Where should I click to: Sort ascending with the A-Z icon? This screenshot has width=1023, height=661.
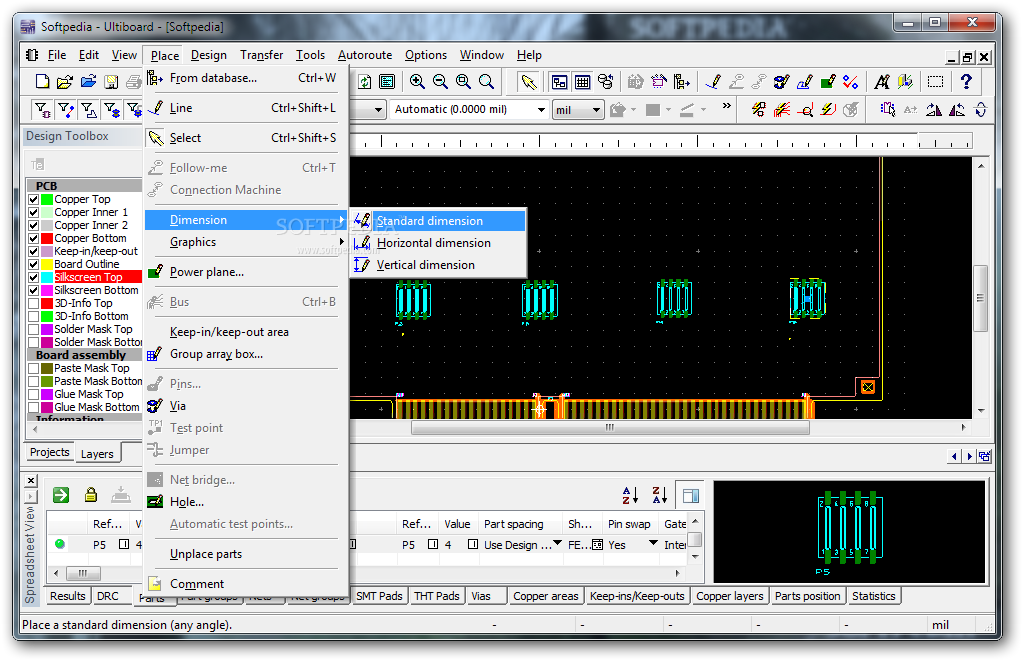630,495
